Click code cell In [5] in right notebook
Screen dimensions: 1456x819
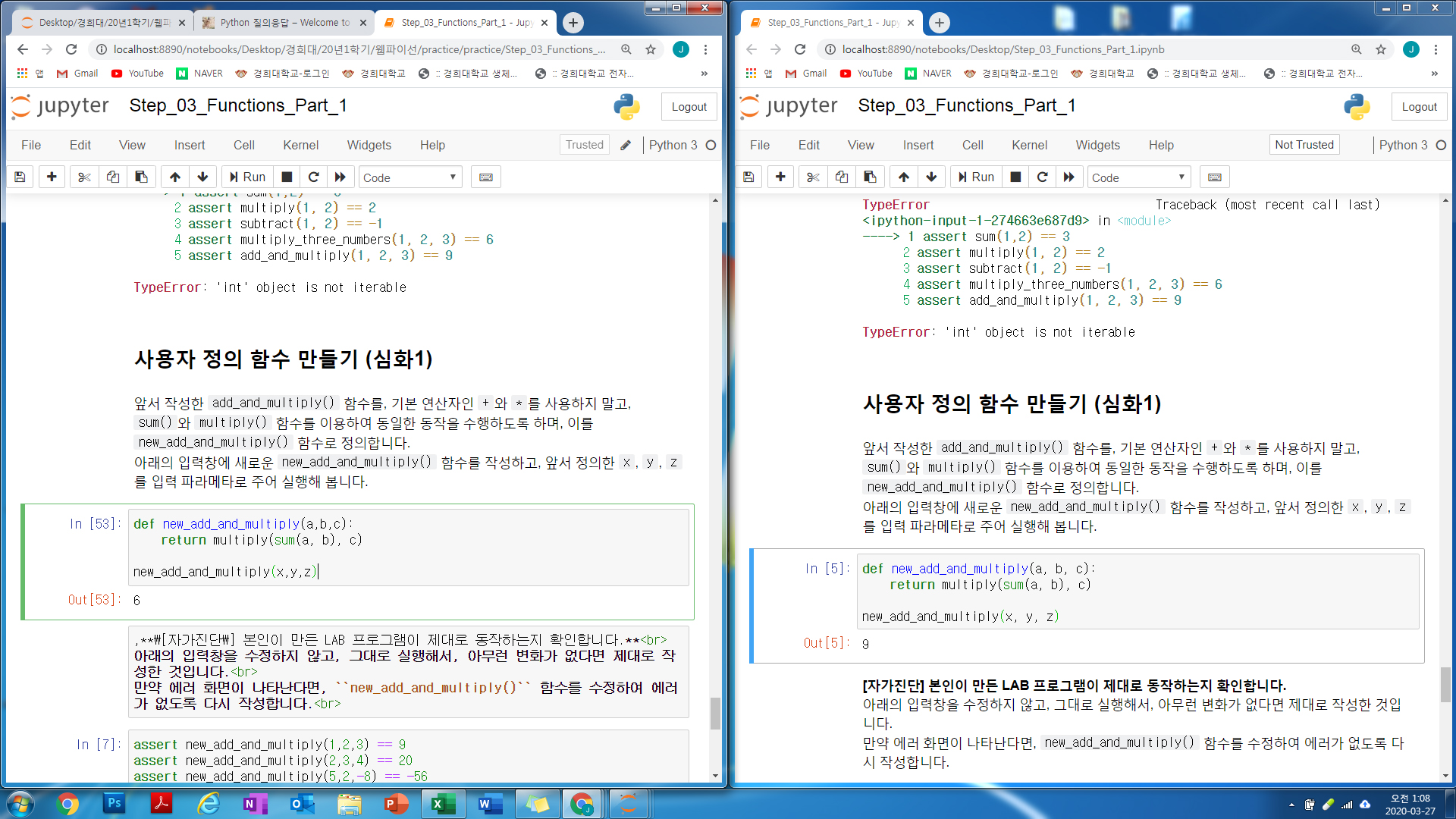1137,591
